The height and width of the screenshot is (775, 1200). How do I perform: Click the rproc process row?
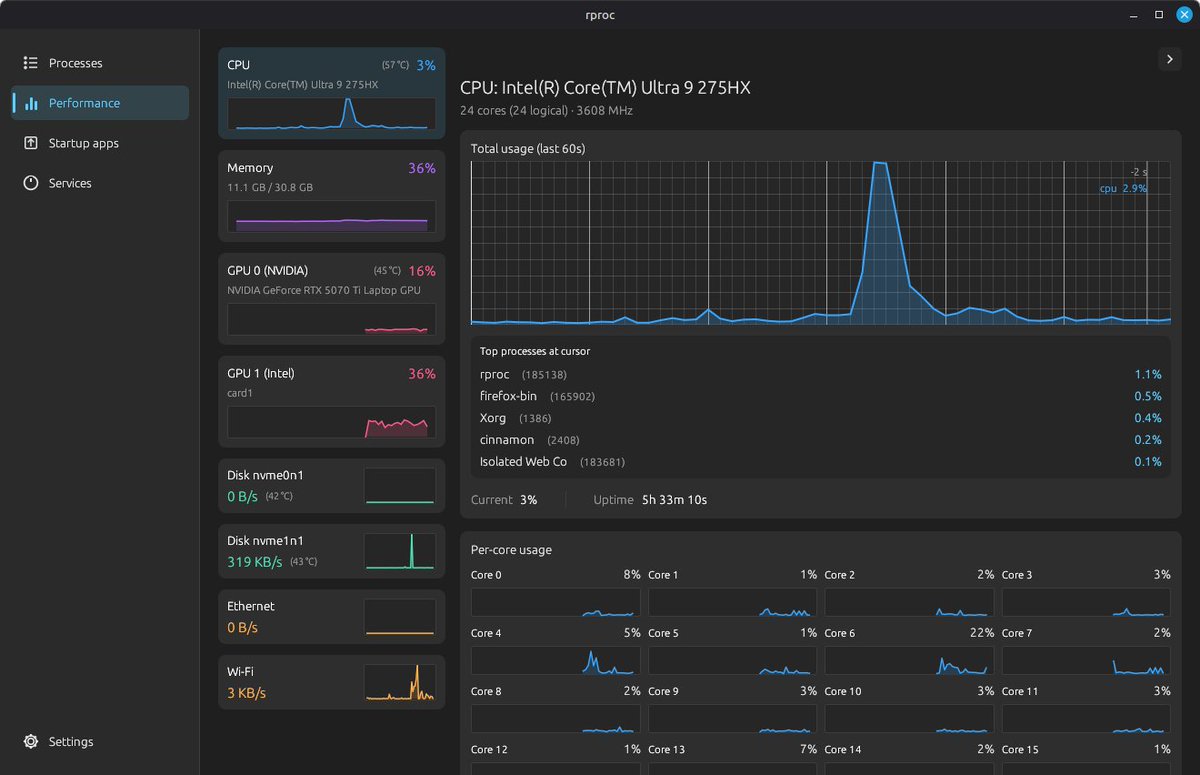tap(820, 374)
